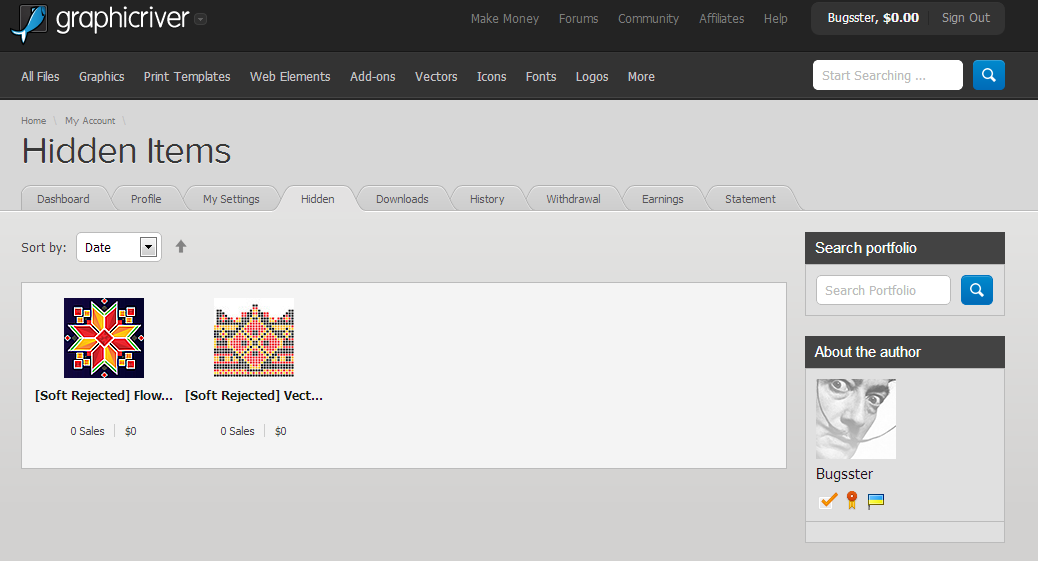Screen dimensions: 1038x561
Task: Click the '0 Sales' text under the Vect item
Action: (x=237, y=431)
